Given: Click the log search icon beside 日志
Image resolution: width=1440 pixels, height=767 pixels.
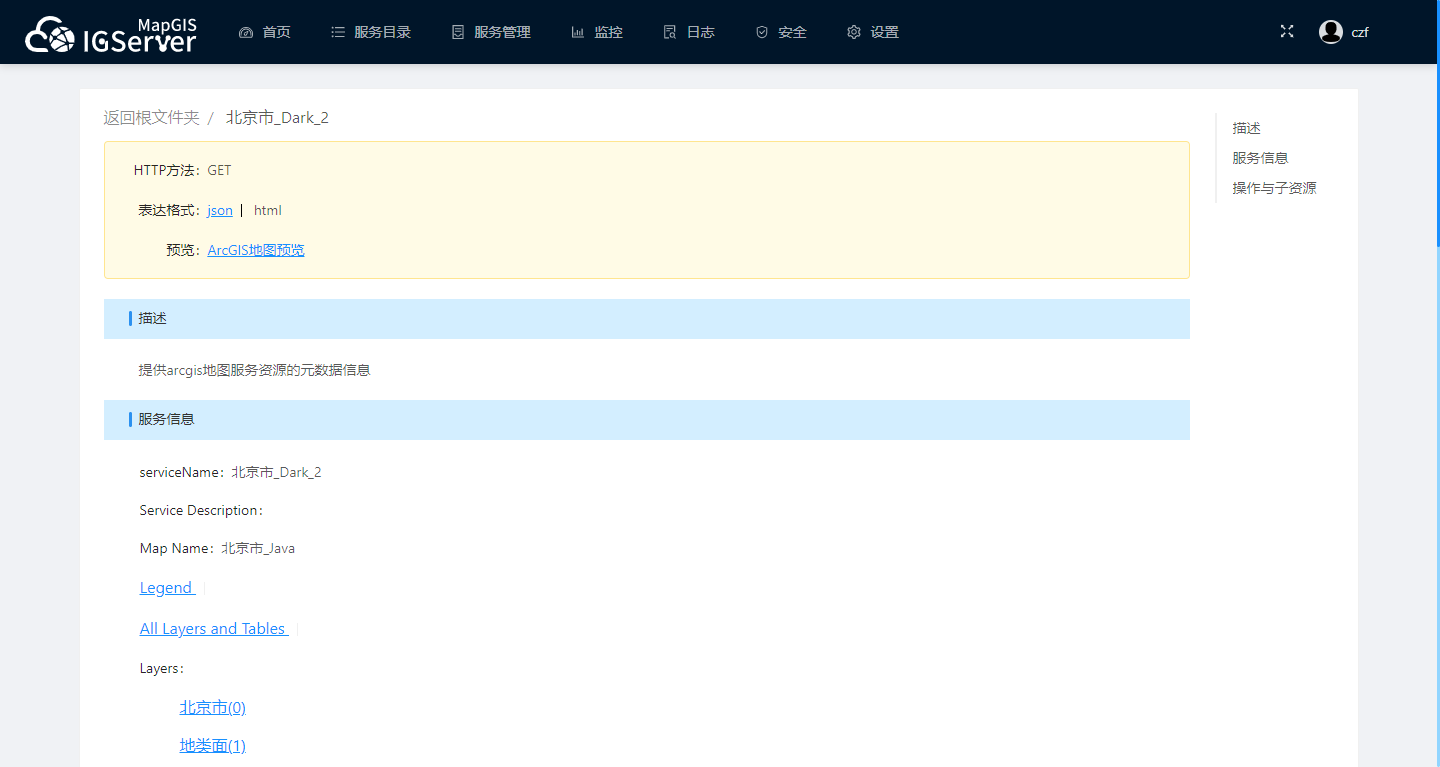Looking at the screenshot, I should pyautogui.click(x=670, y=32).
